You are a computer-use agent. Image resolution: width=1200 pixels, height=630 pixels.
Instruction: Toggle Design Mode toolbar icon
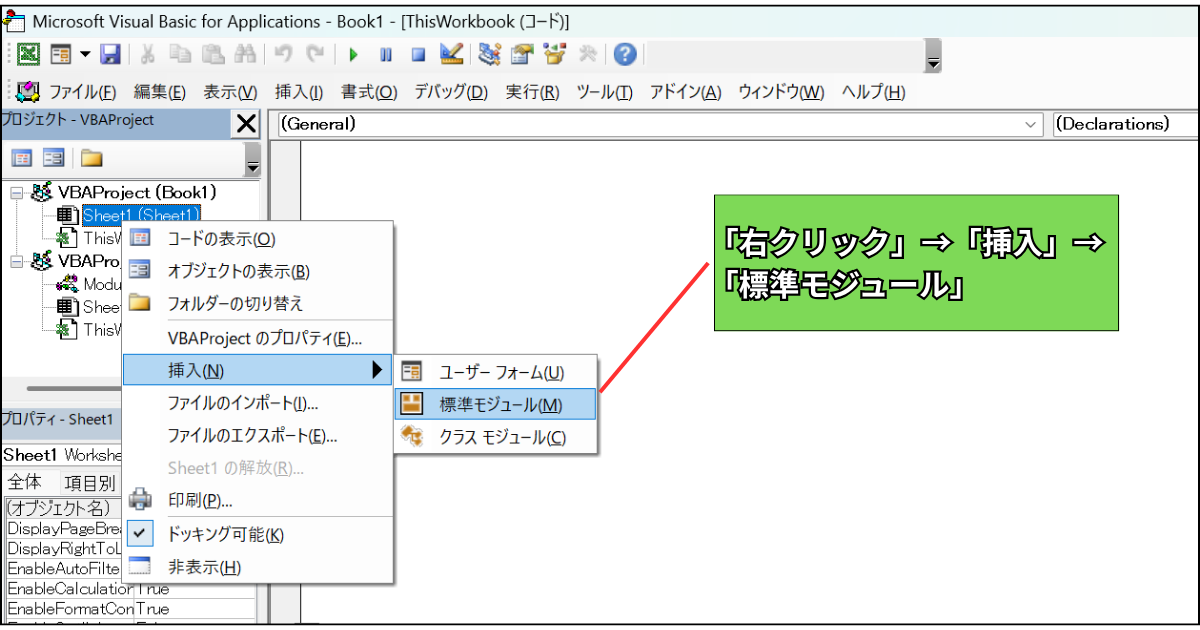pos(451,54)
